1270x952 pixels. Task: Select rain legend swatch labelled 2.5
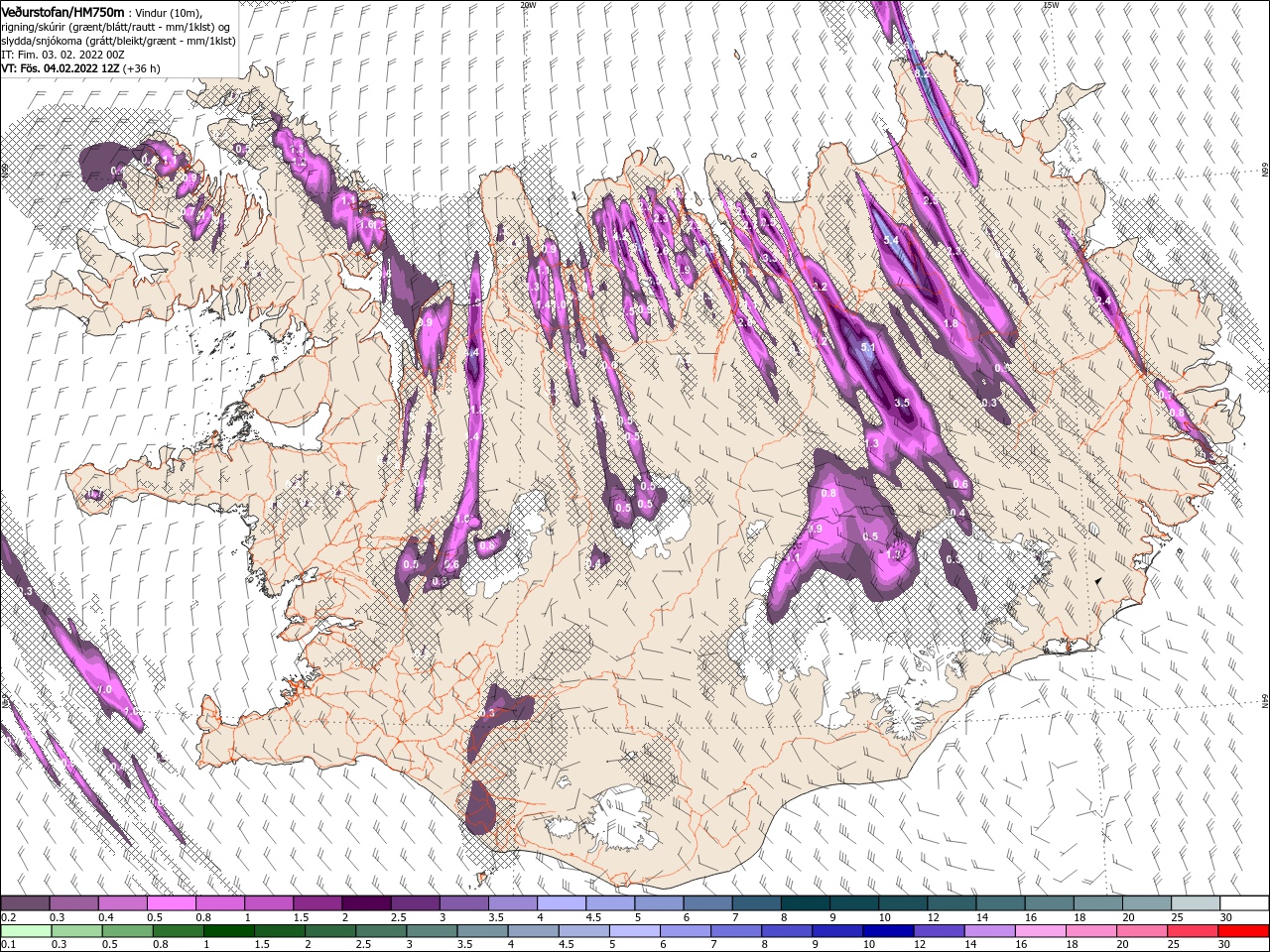pos(381,931)
